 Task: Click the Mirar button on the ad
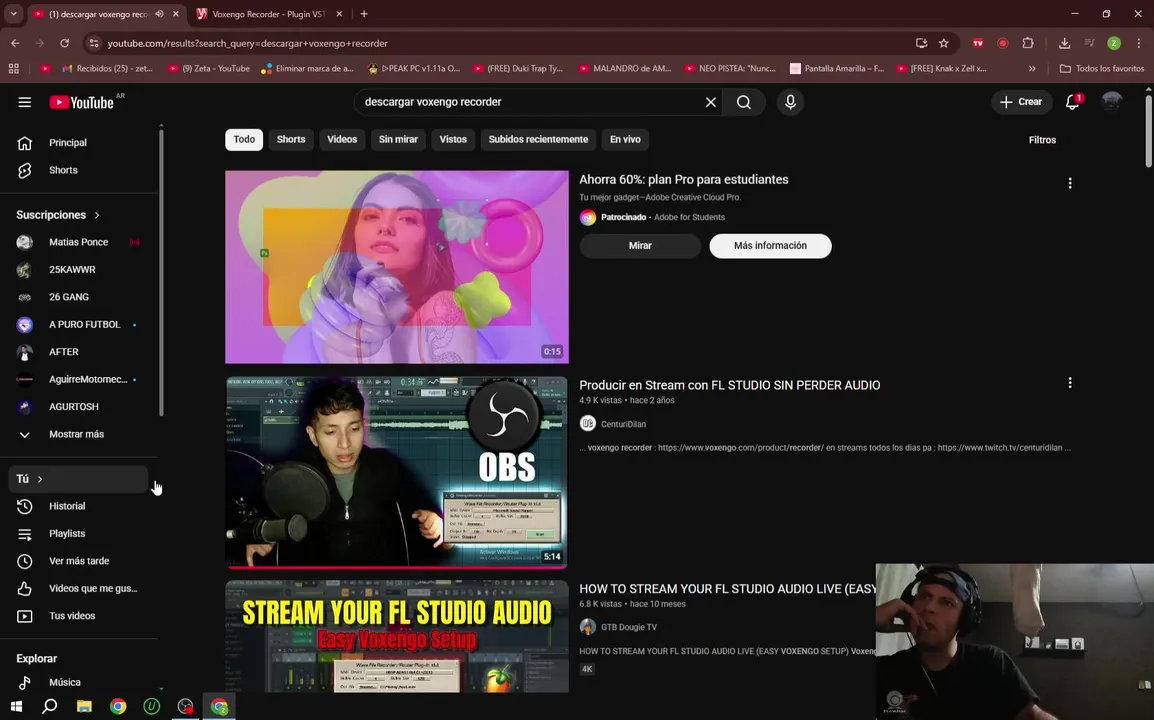(x=640, y=246)
